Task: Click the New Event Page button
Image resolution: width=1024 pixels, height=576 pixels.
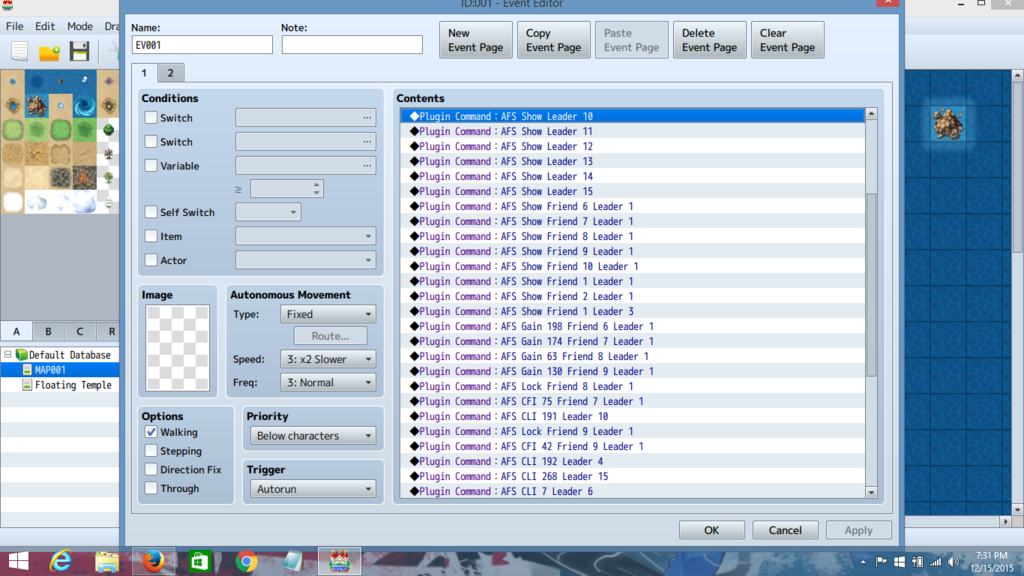Action: [x=475, y=40]
